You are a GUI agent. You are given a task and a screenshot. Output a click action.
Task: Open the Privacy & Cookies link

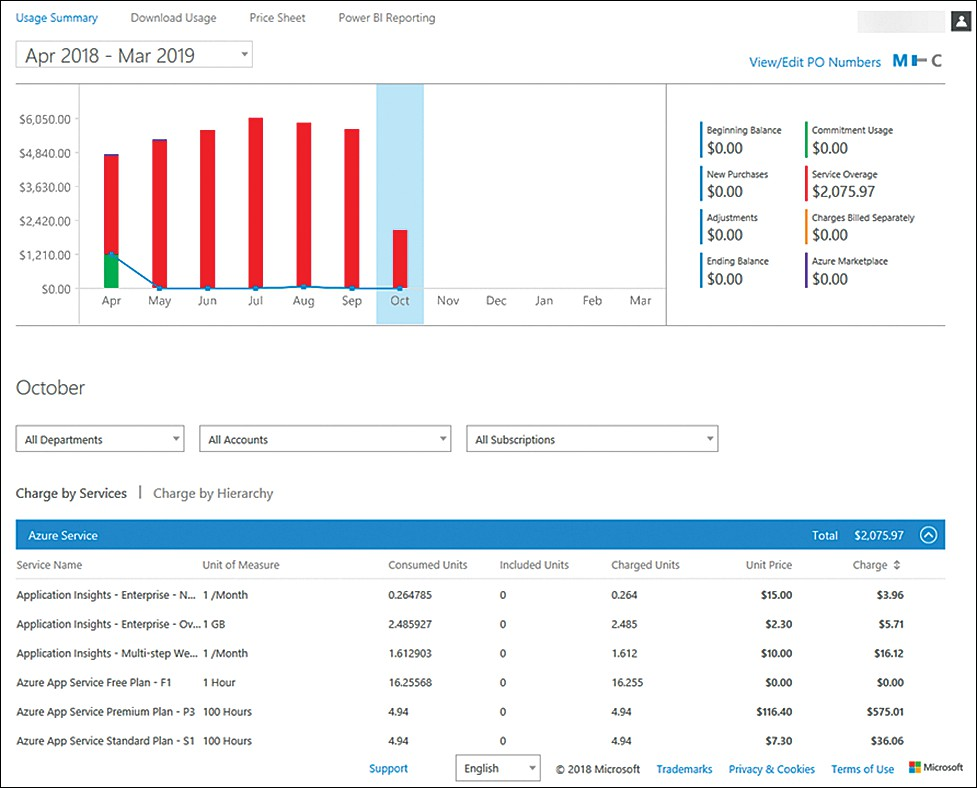click(x=771, y=769)
